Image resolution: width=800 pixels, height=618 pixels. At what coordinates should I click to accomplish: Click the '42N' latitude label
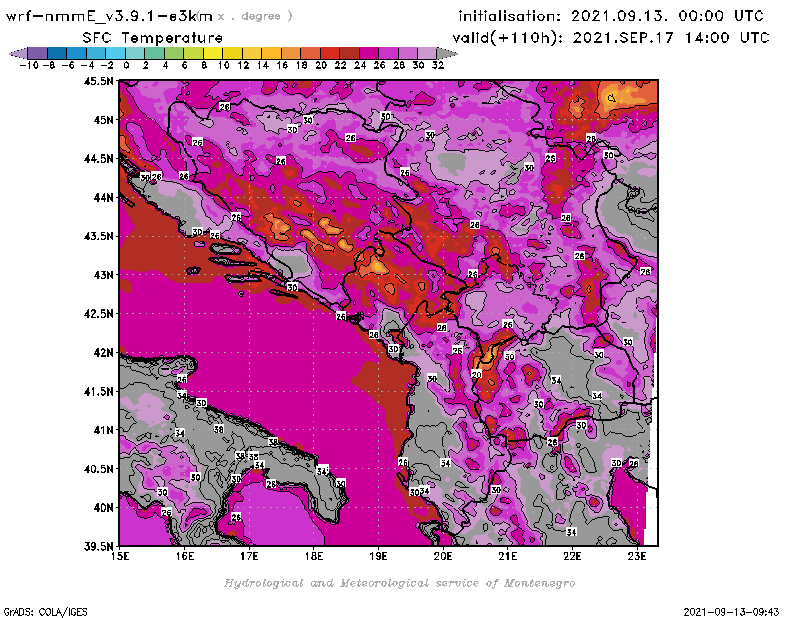coord(104,353)
